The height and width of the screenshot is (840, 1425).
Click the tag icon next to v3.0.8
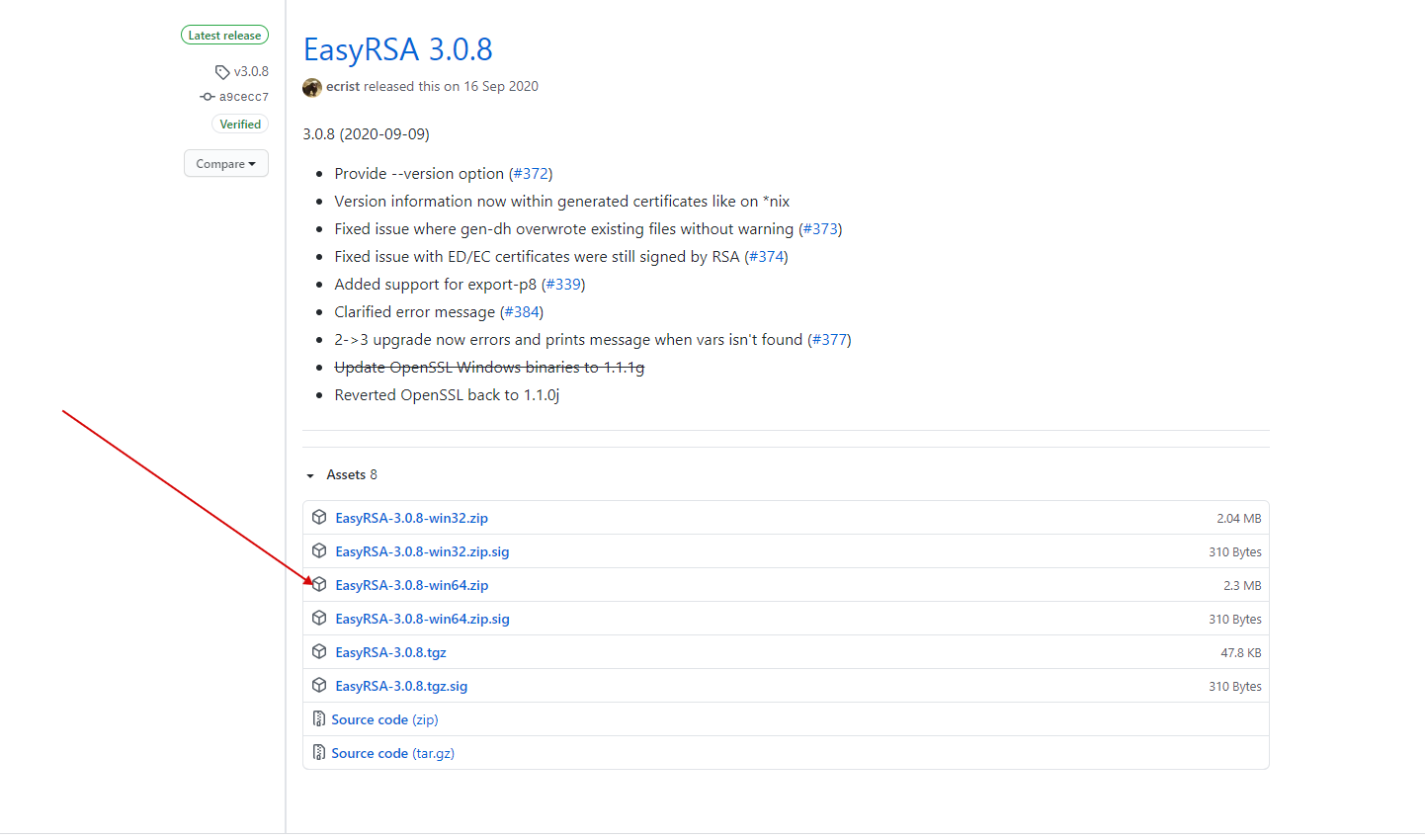pos(222,72)
